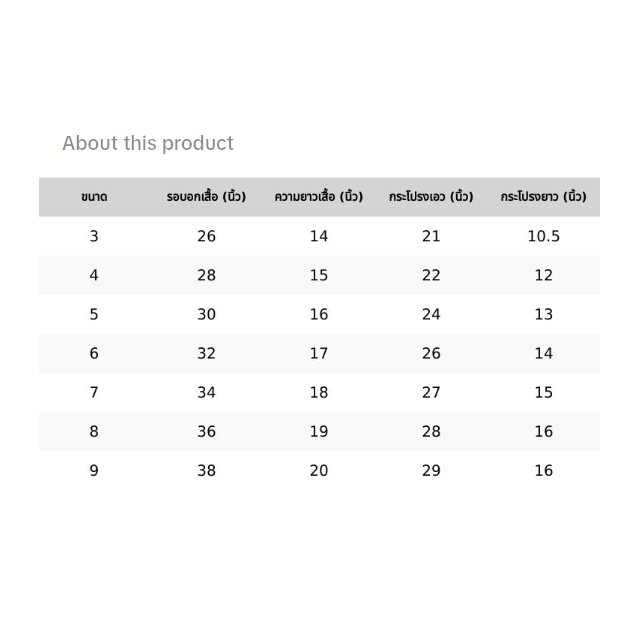Select the ขนาด column header
Viewport: 637px width, 637px height.
(94, 197)
